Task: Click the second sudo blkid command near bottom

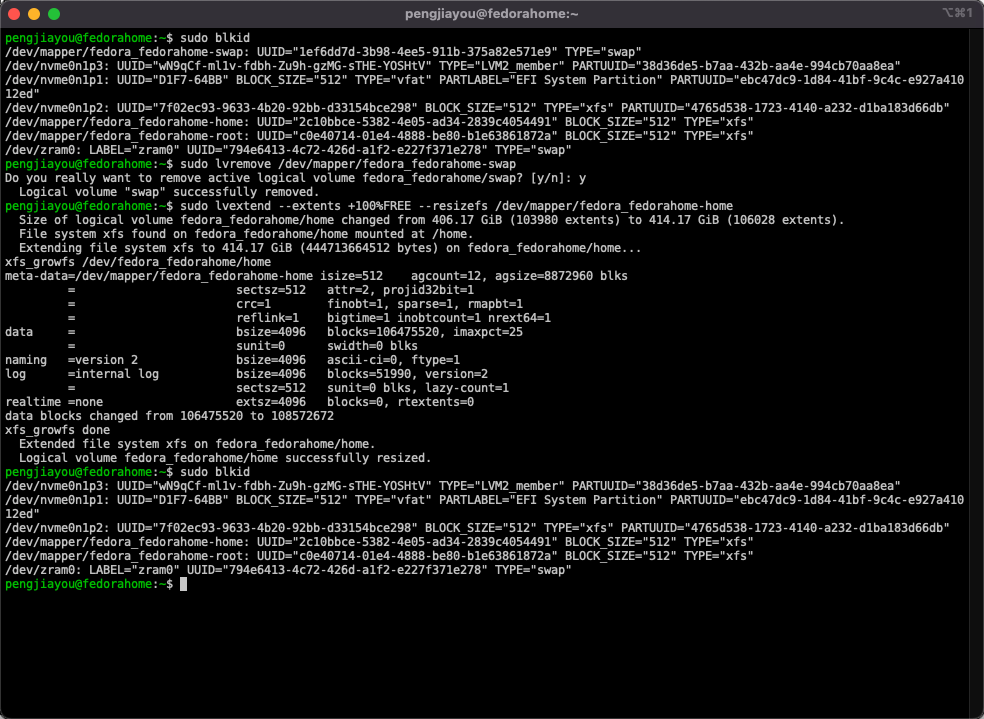Action: point(214,471)
